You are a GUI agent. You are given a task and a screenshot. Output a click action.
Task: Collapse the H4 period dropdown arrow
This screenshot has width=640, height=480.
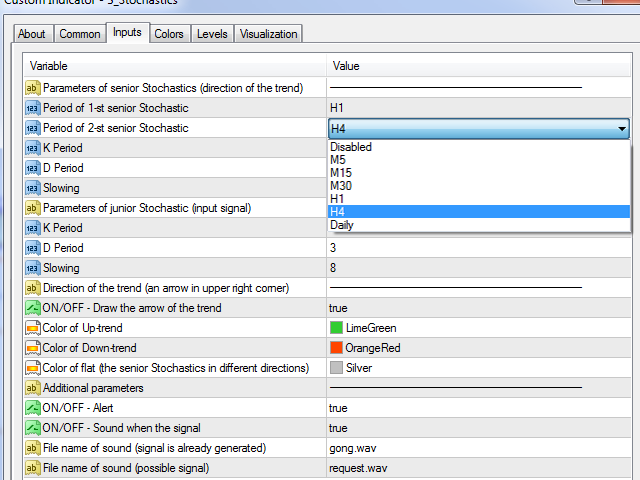pyautogui.click(x=622, y=129)
